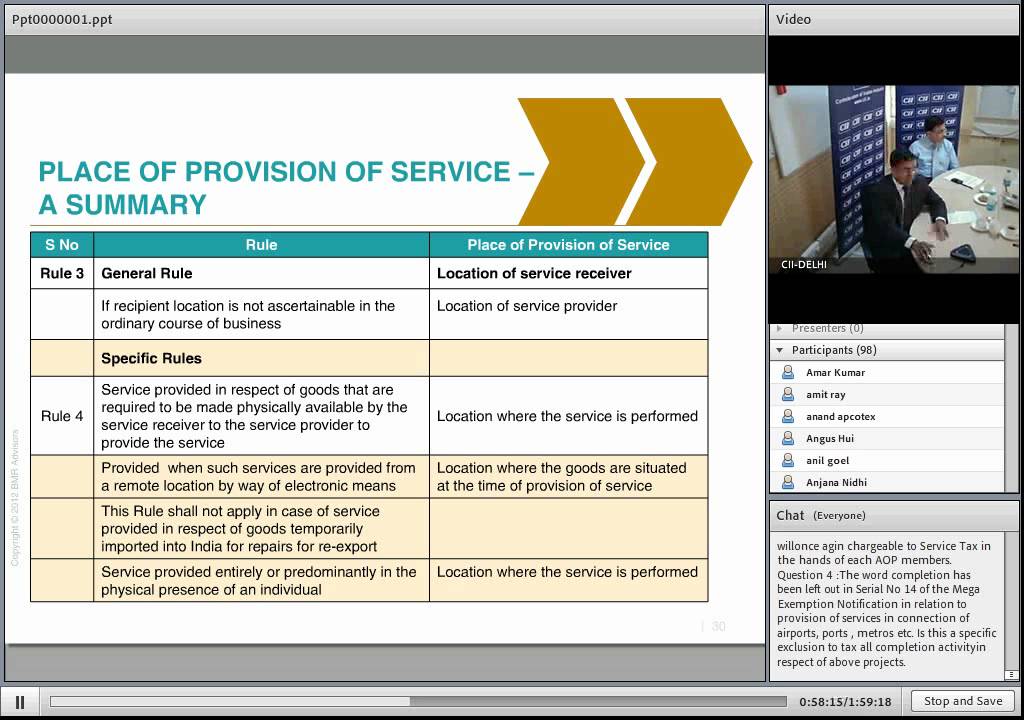
Task: Click the Ppt0000001.ppt panel title
Action: point(62,20)
